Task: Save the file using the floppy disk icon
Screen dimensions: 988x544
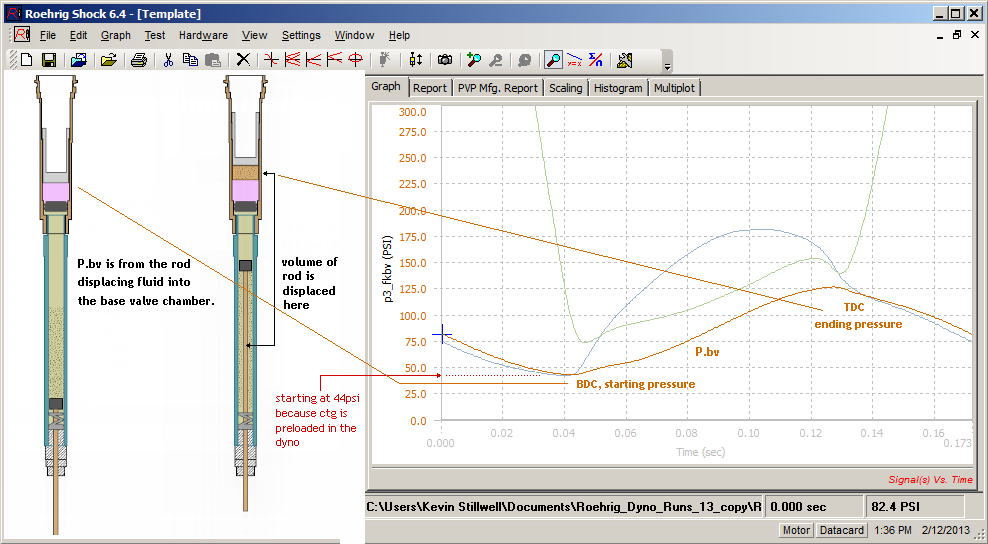Action: (48, 60)
